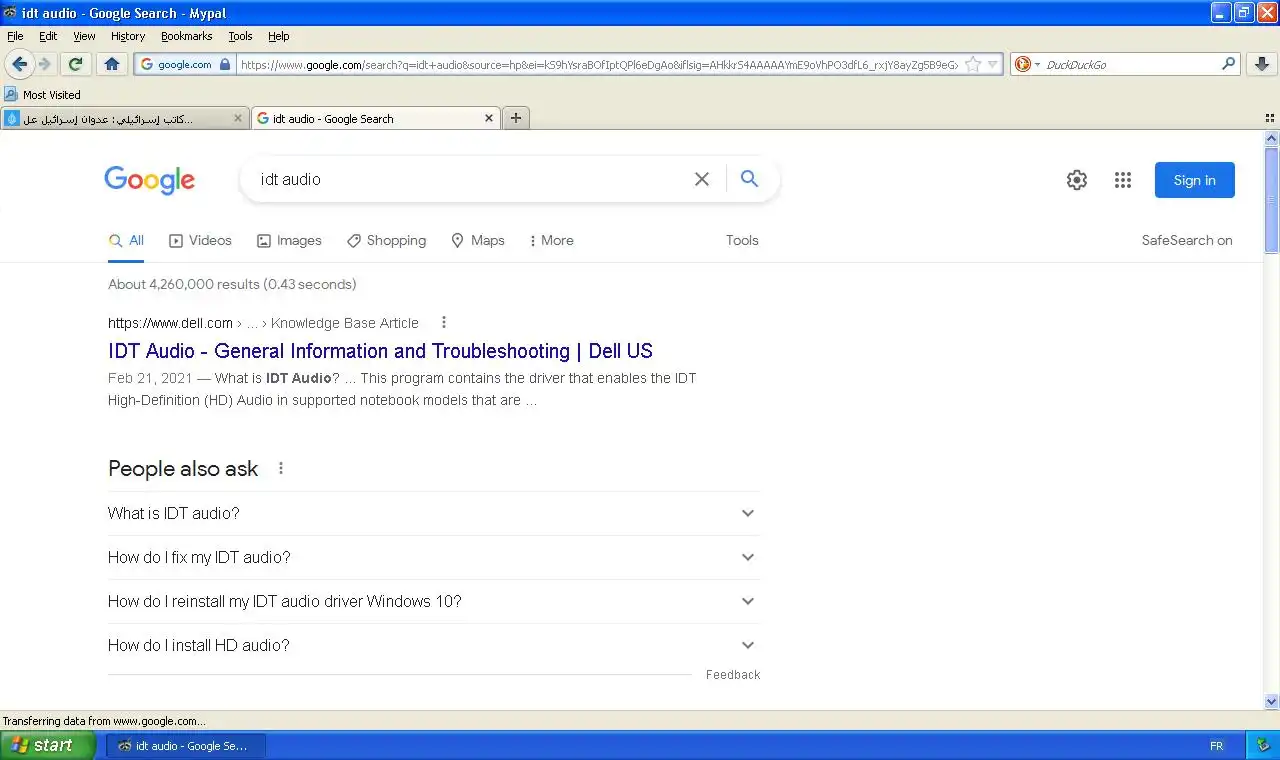Screen dimensions: 1280x760
Task: Open the IDT Audio Dell US result
Action: [380, 351]
